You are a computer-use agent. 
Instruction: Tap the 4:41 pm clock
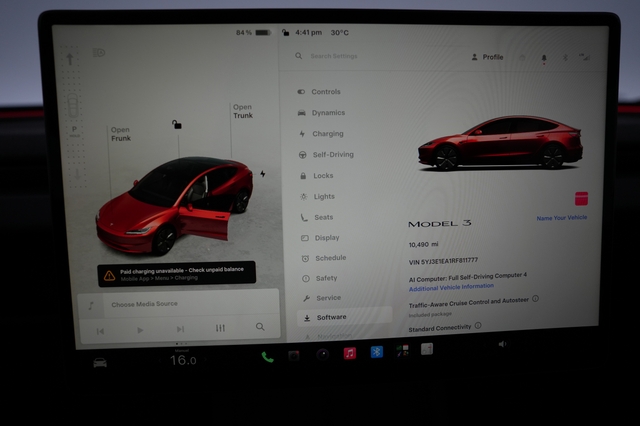(x=309, y=32)
